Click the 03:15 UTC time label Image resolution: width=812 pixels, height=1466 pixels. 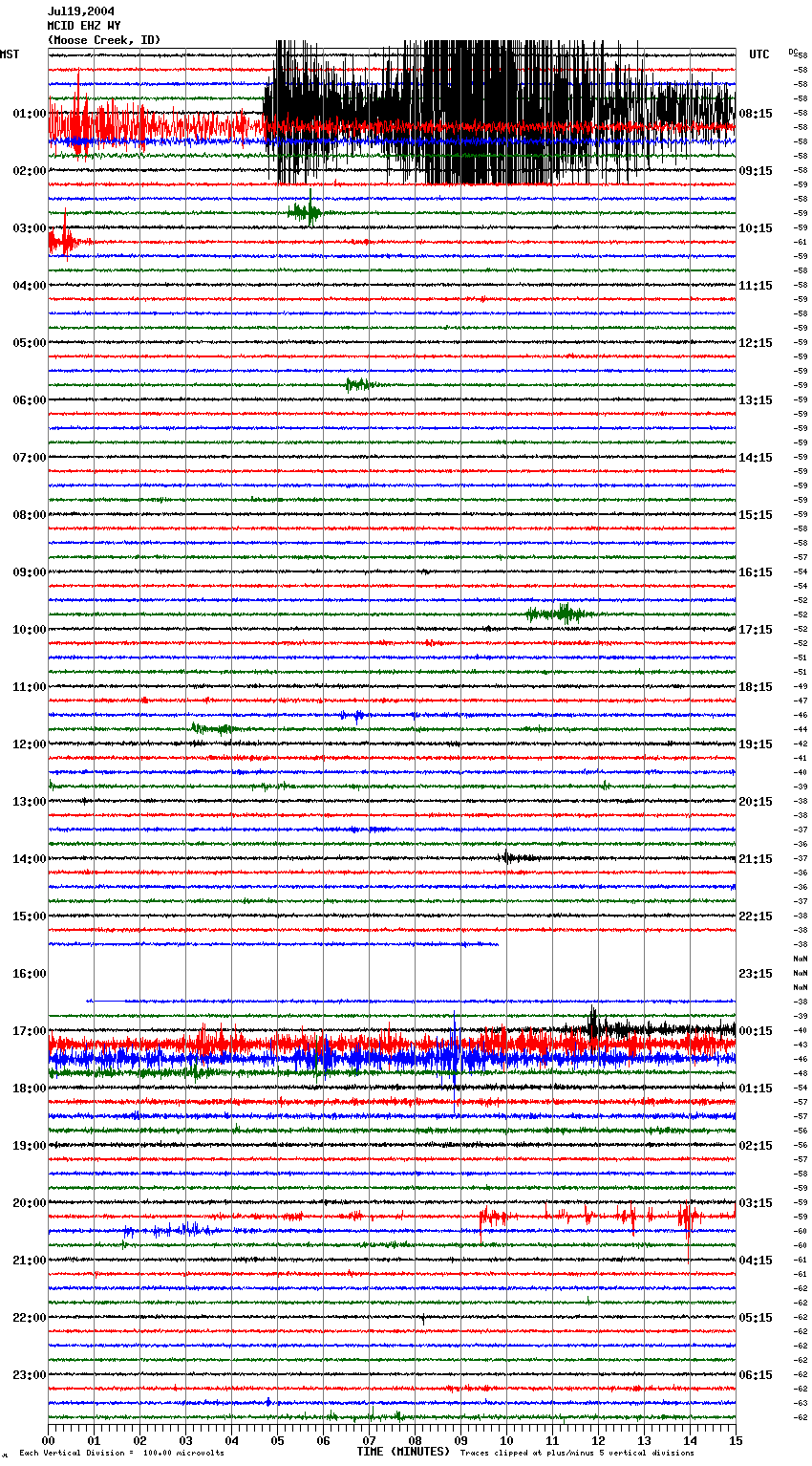click(x=756, y=1202)
